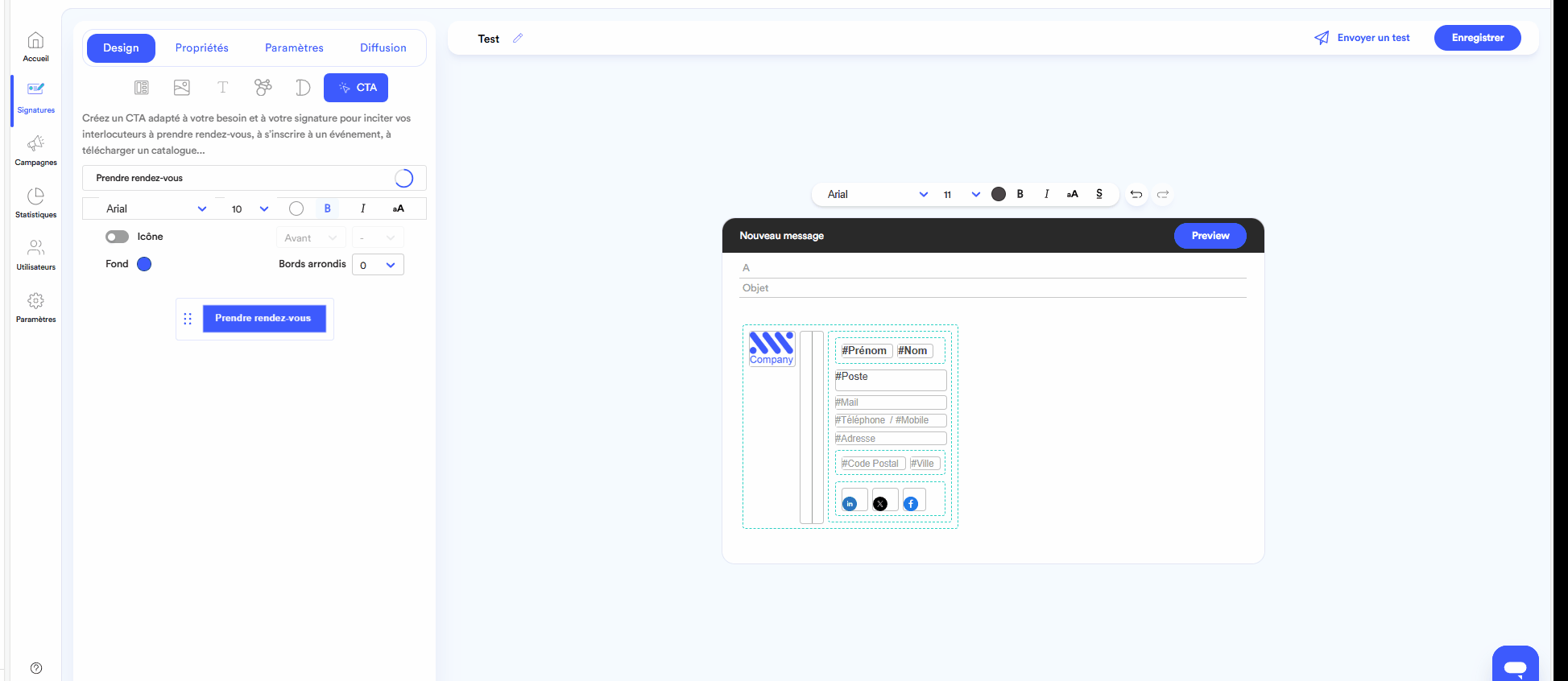1568x681 pixels.
Task: Open the blue Fond color swatch
Action: click(x=144, y=264)
